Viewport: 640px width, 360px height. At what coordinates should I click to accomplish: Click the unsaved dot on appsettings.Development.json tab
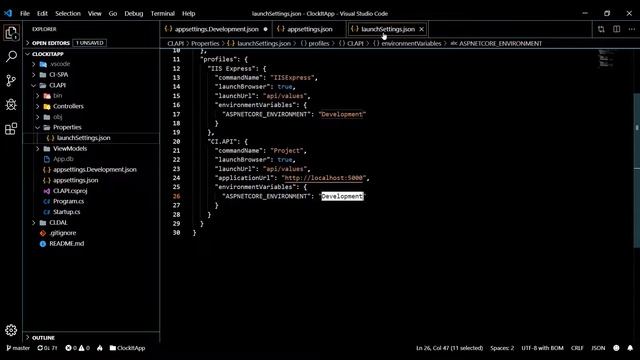[266, 29]
